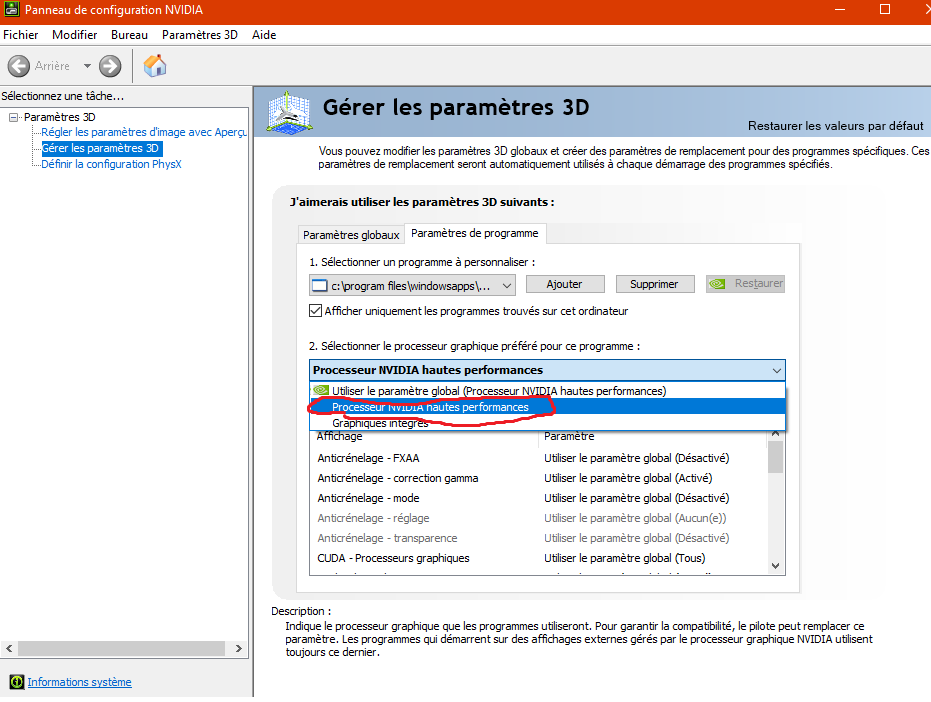Collapse the Paramètres 3D tree node
Screen dimensions: 931x702
pos(13,117)
